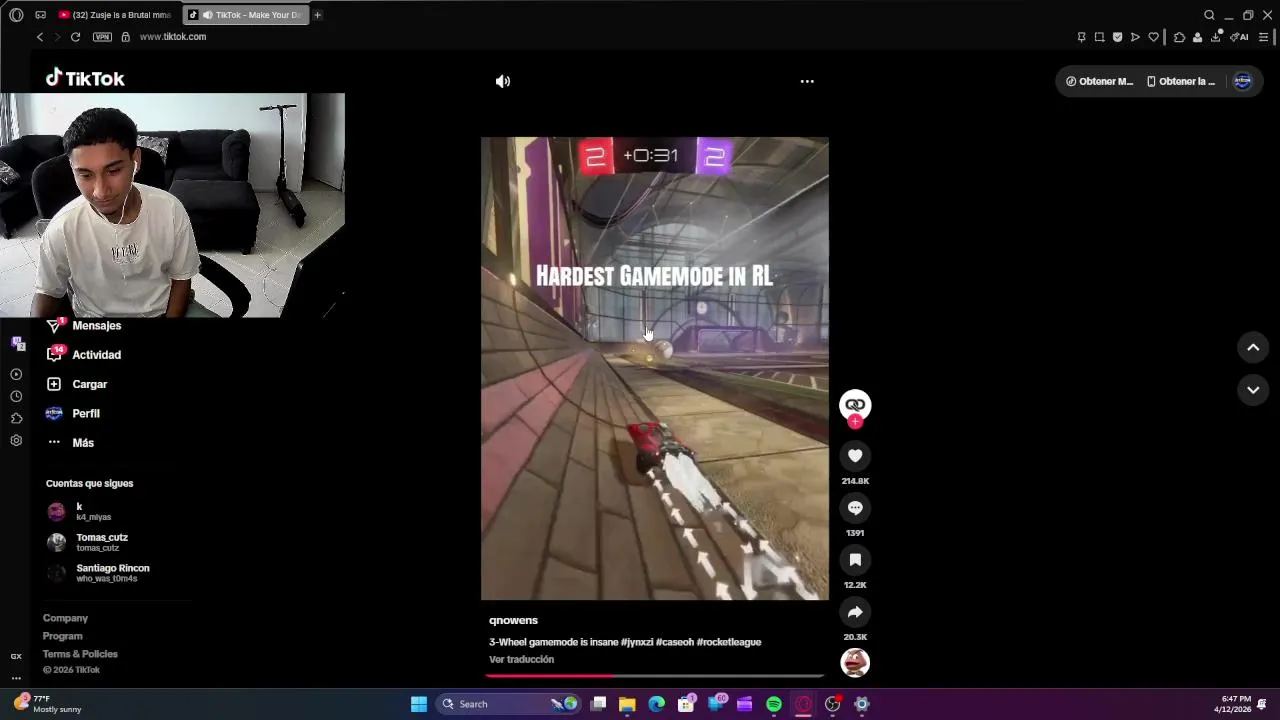Image resolution: width=1280 pixels, height=720 pixels.
Task: Open history clock in Opera sidebar
Action: click(16, 396)
